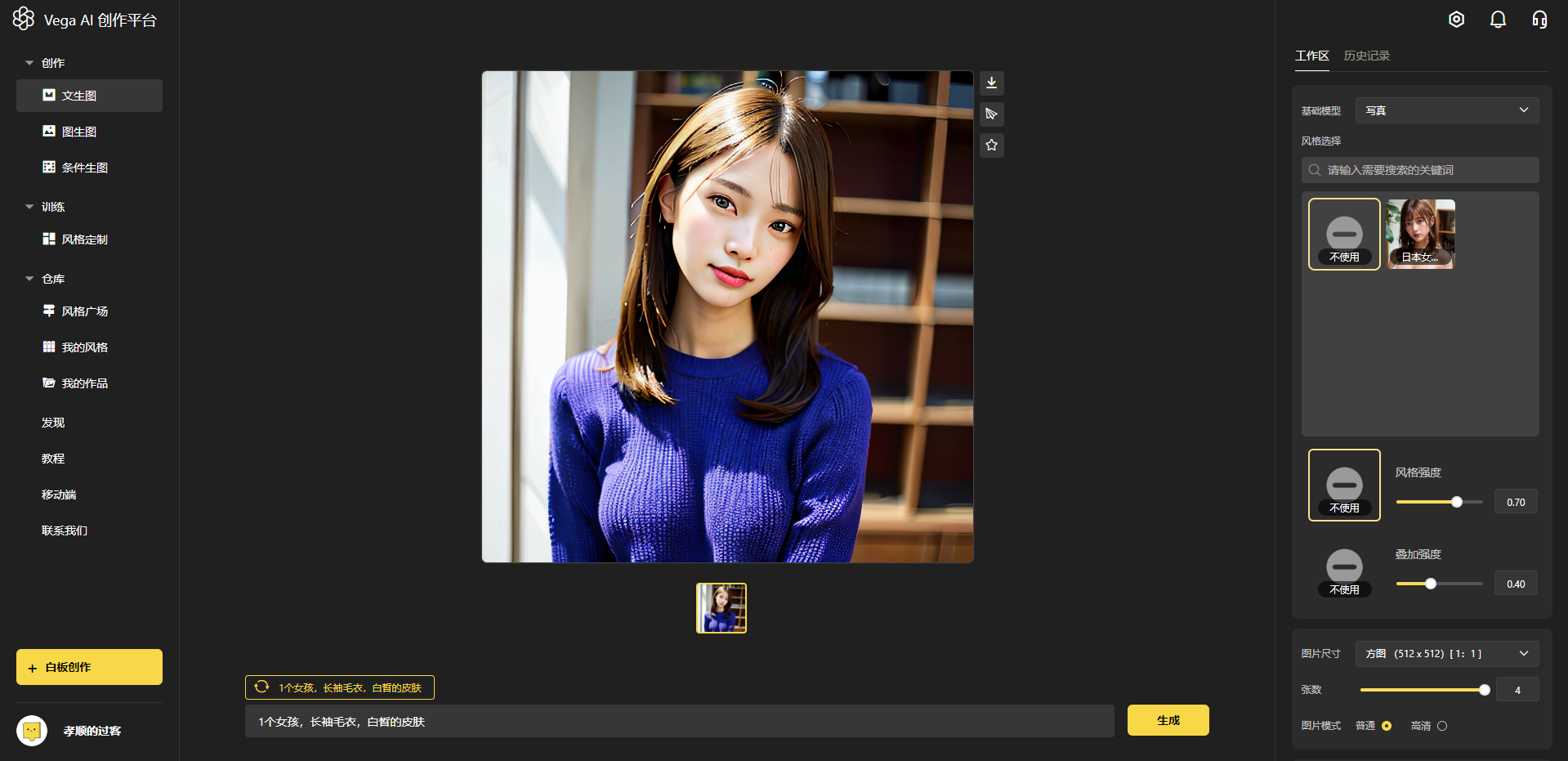1568x761 pixels.
Task: Select the generated image thumbnail below the preview
Action: [721, 607]
